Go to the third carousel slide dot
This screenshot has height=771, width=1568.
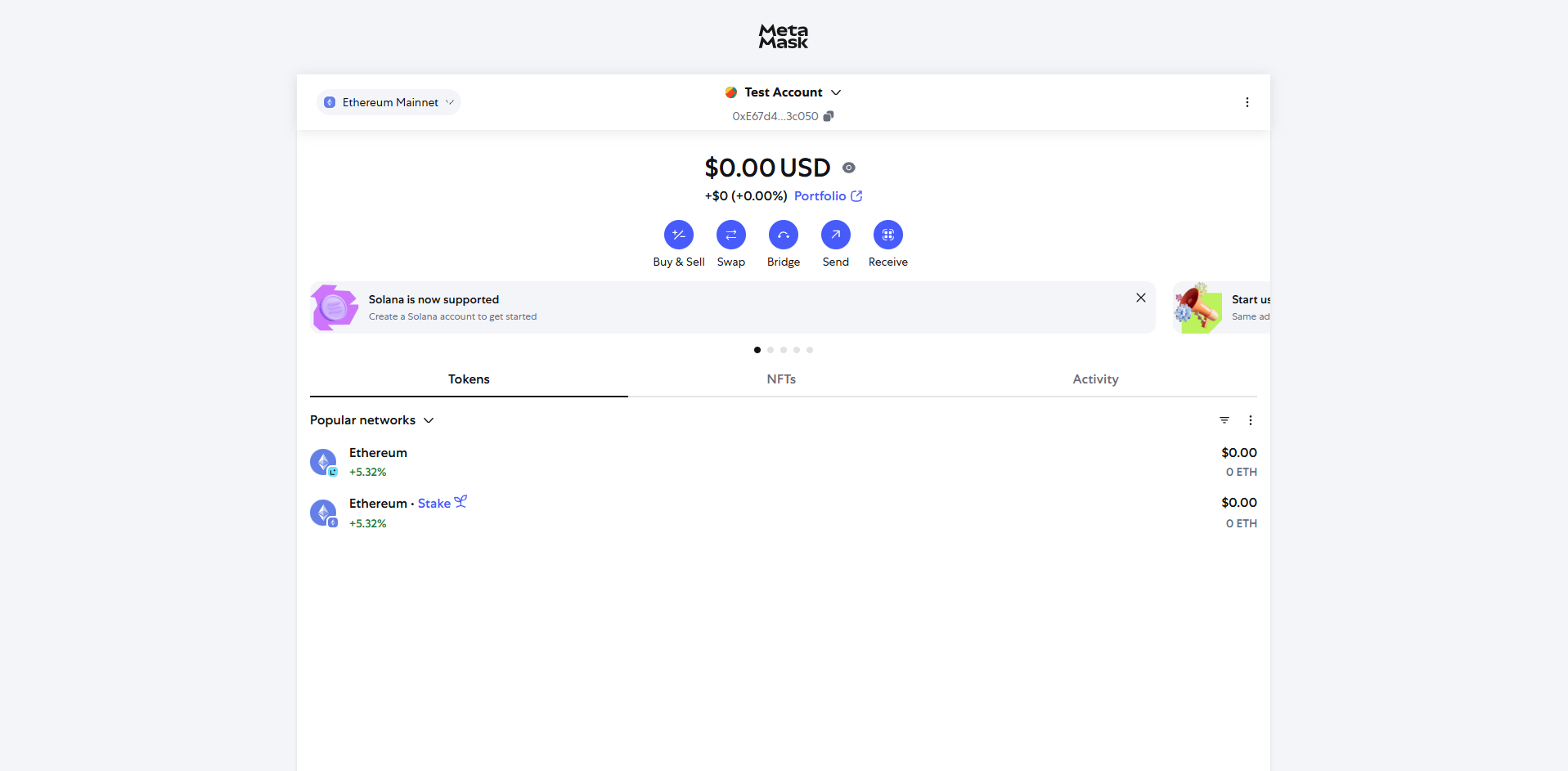[783, 350]
